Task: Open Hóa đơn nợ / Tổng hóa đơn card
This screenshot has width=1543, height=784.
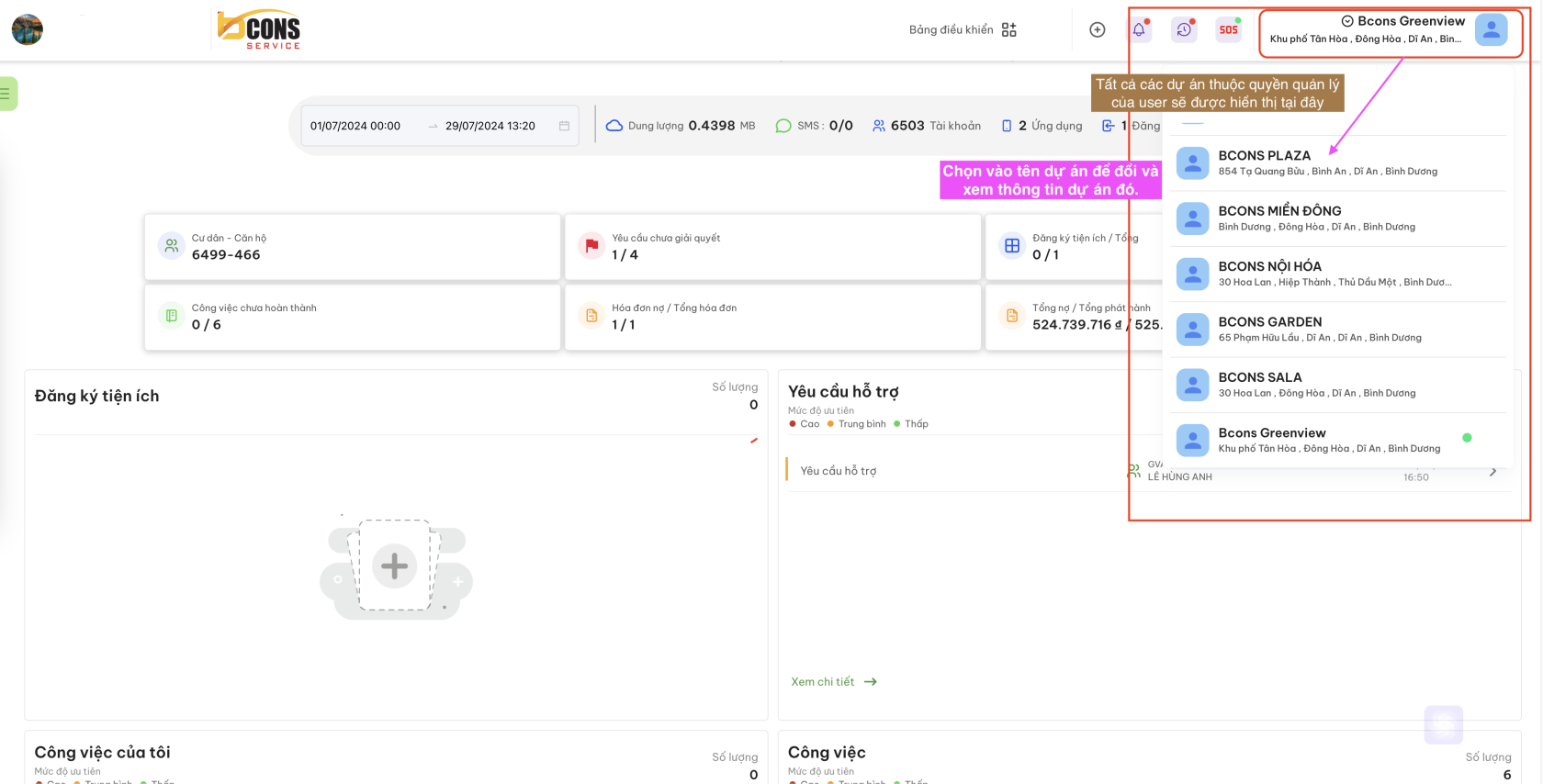Action: [773, 317]
